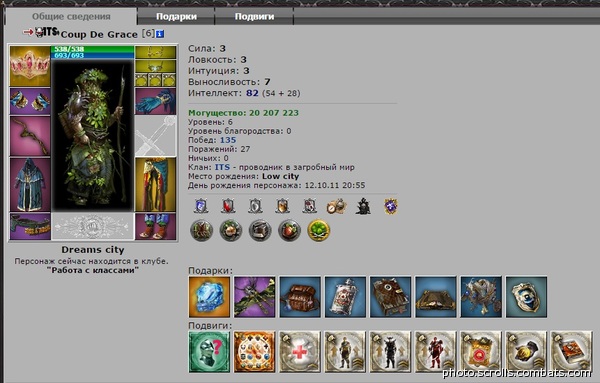Screen dimensions: 600x383
Task: Select the boots equipment slot
Action: (x=155, y=227)
